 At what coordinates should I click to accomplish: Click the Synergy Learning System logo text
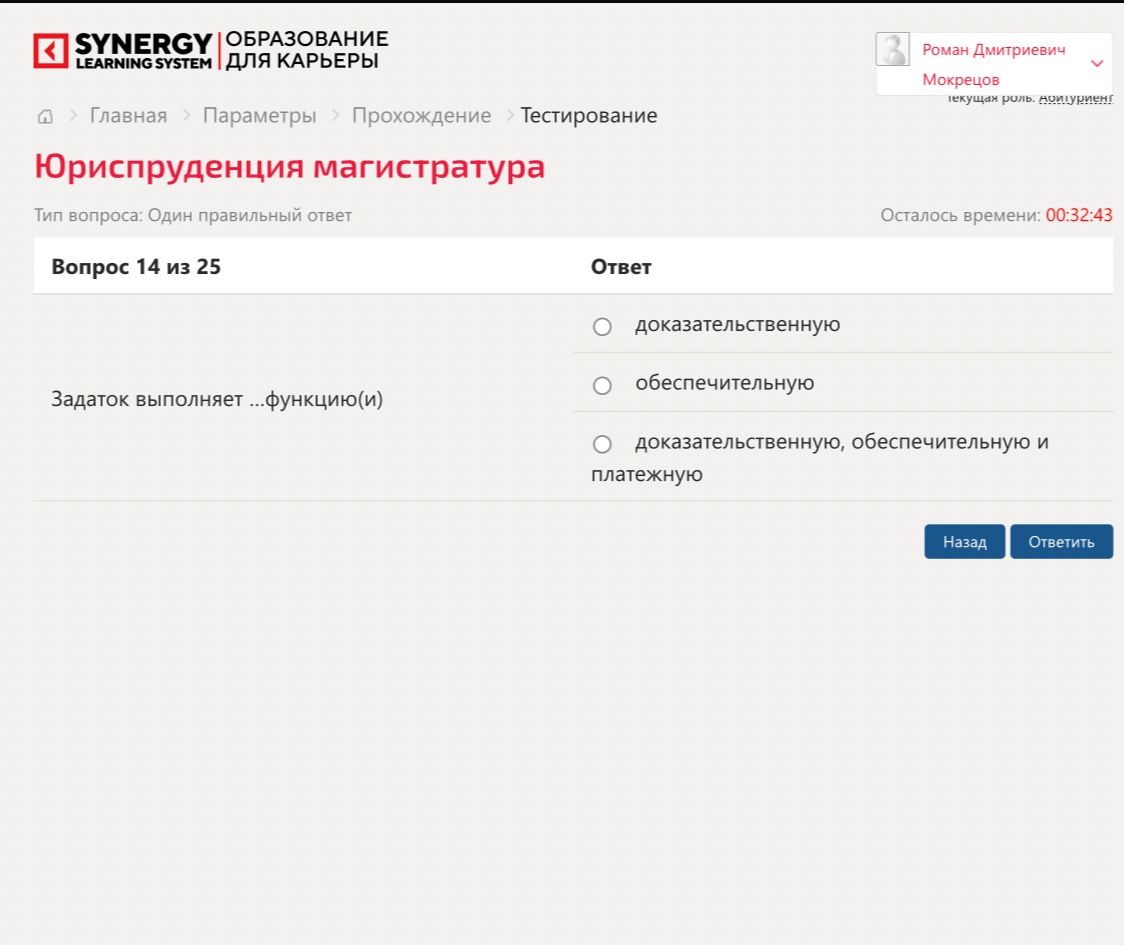(x=143, y=51)
